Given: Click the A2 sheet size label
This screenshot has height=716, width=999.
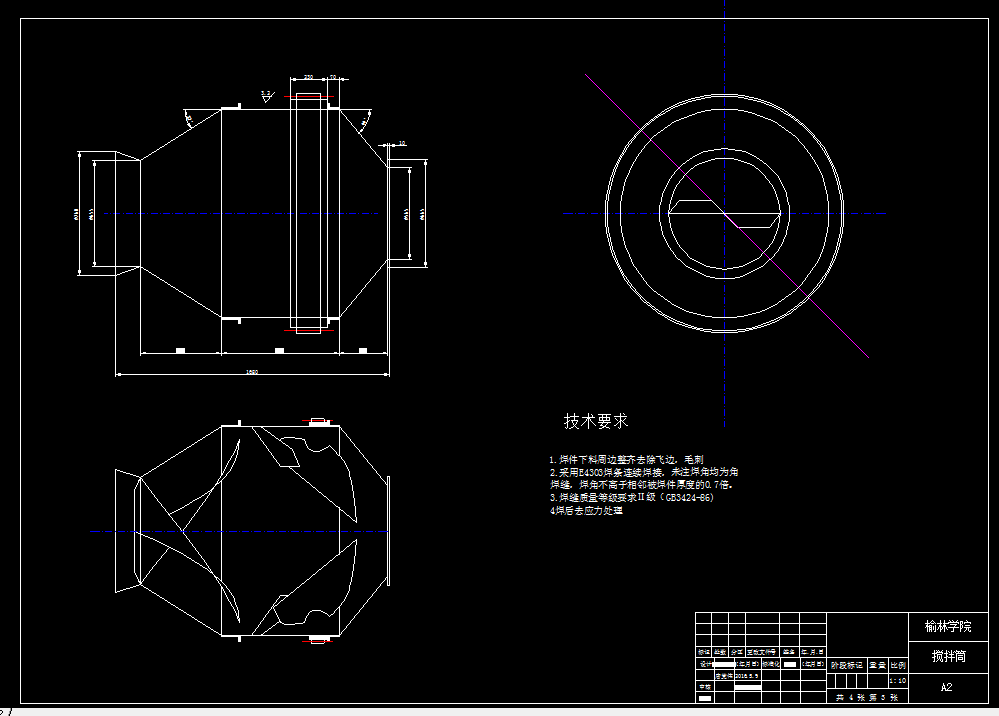Looking at the screenshot, I should click(x=947, y=687).
